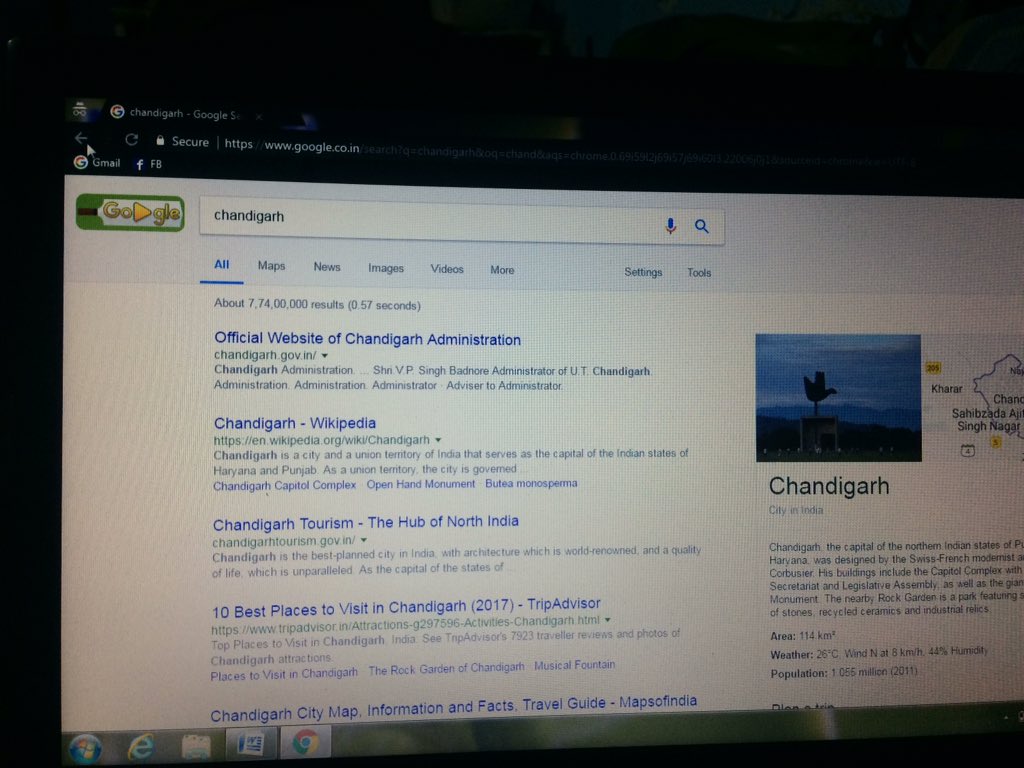Viewport: 1024px width, 768px height.
Task: Click the Chrome taskbar icon
Action: pyautogui.click(x=305, y=743)
